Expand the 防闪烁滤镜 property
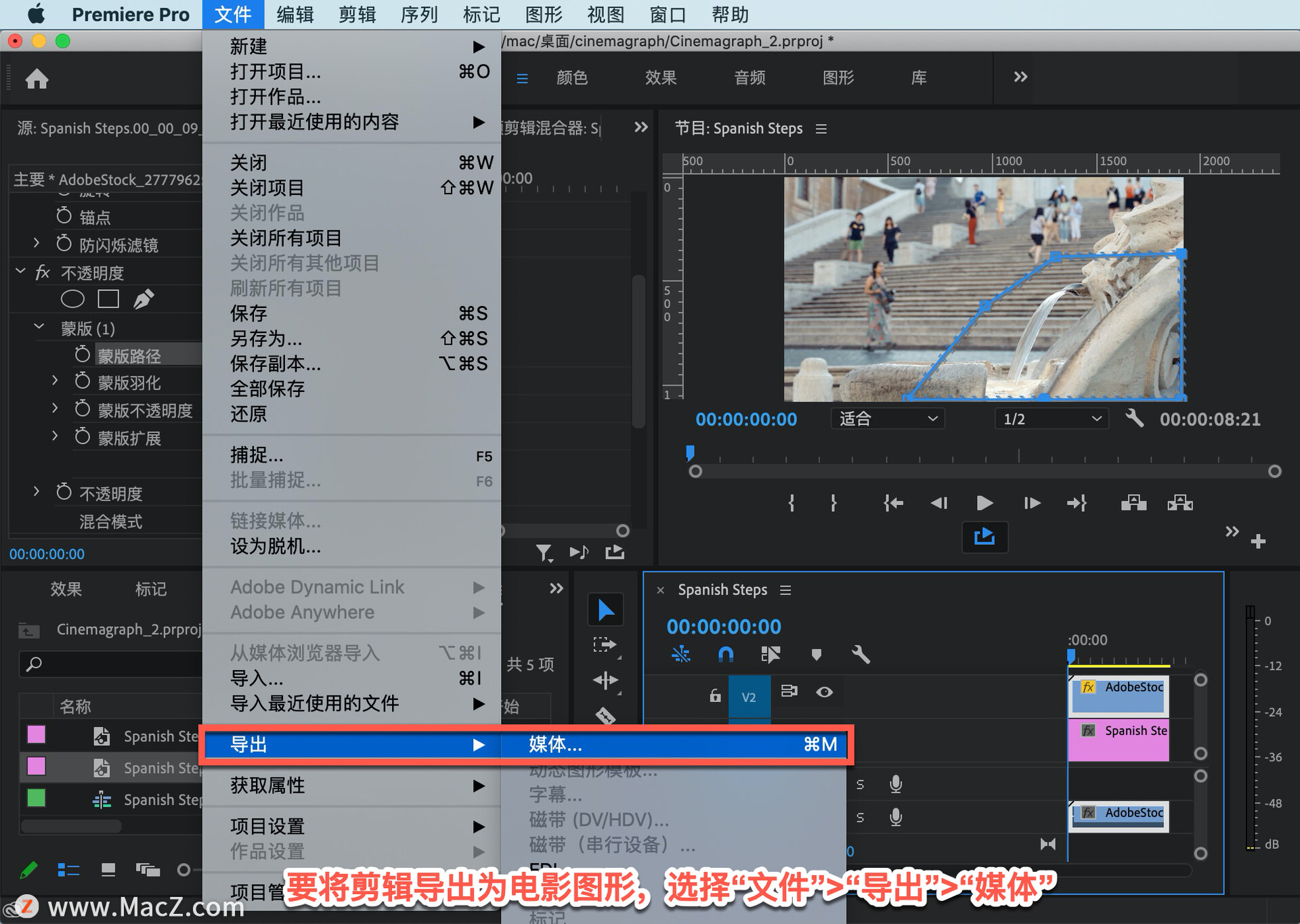Image resolution: width=1300 pixels, height=924 pixels. (37, 243)
